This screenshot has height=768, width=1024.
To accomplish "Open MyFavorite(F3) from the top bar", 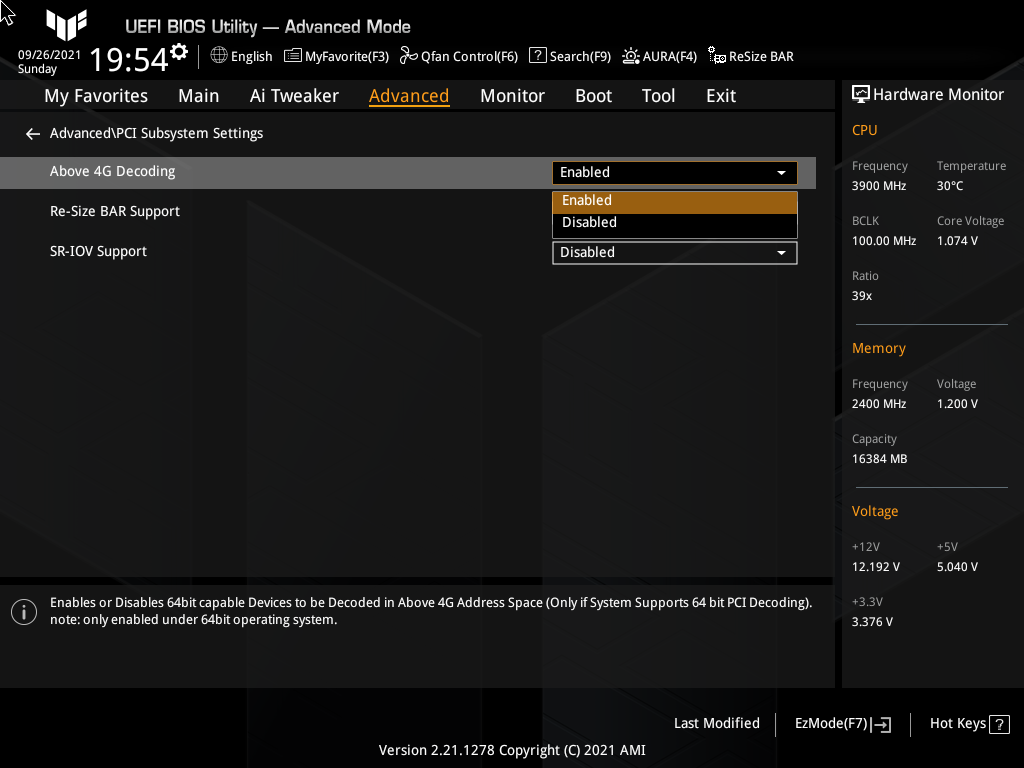I will coord(336,56).
